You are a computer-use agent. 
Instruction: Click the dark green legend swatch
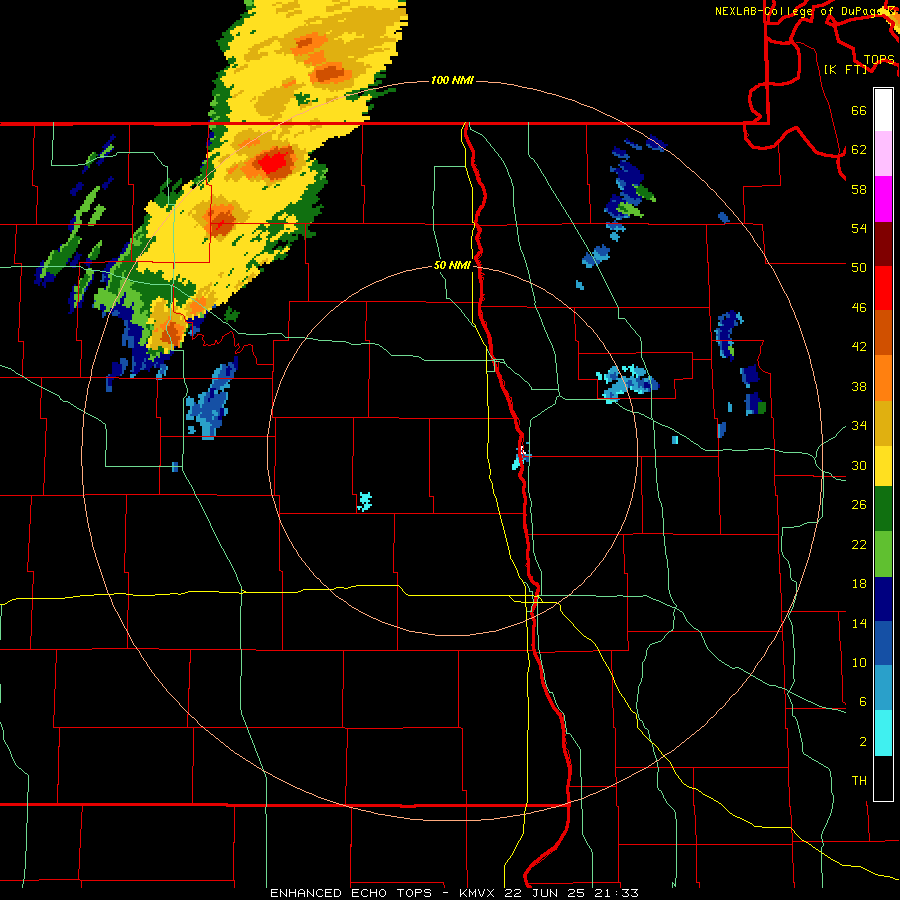883,509
